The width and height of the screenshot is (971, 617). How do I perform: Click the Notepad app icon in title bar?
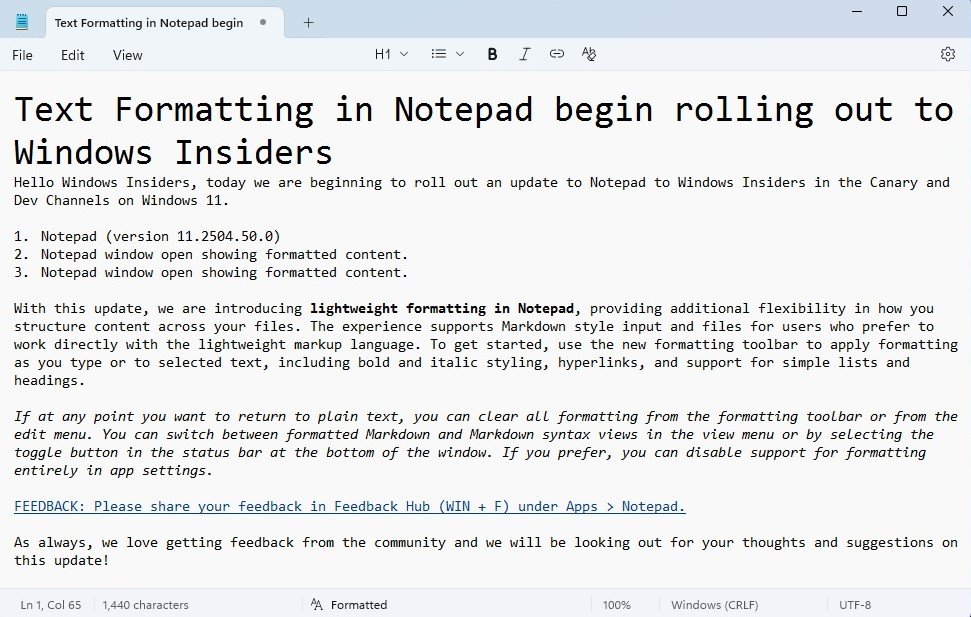(x=22, y=22)
